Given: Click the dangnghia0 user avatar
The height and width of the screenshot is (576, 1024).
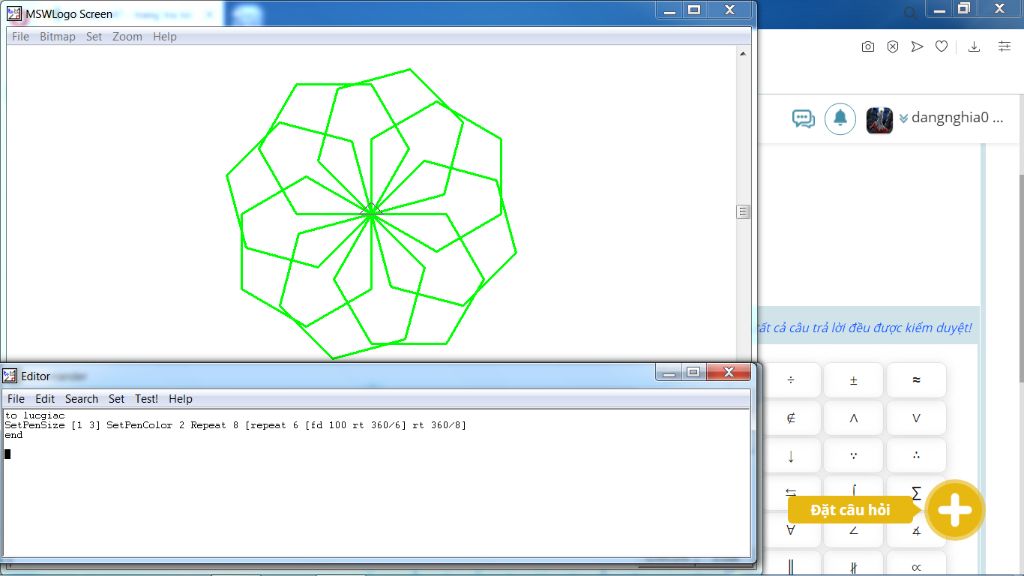Looking at the screenshot, I should tap(879, 120).
